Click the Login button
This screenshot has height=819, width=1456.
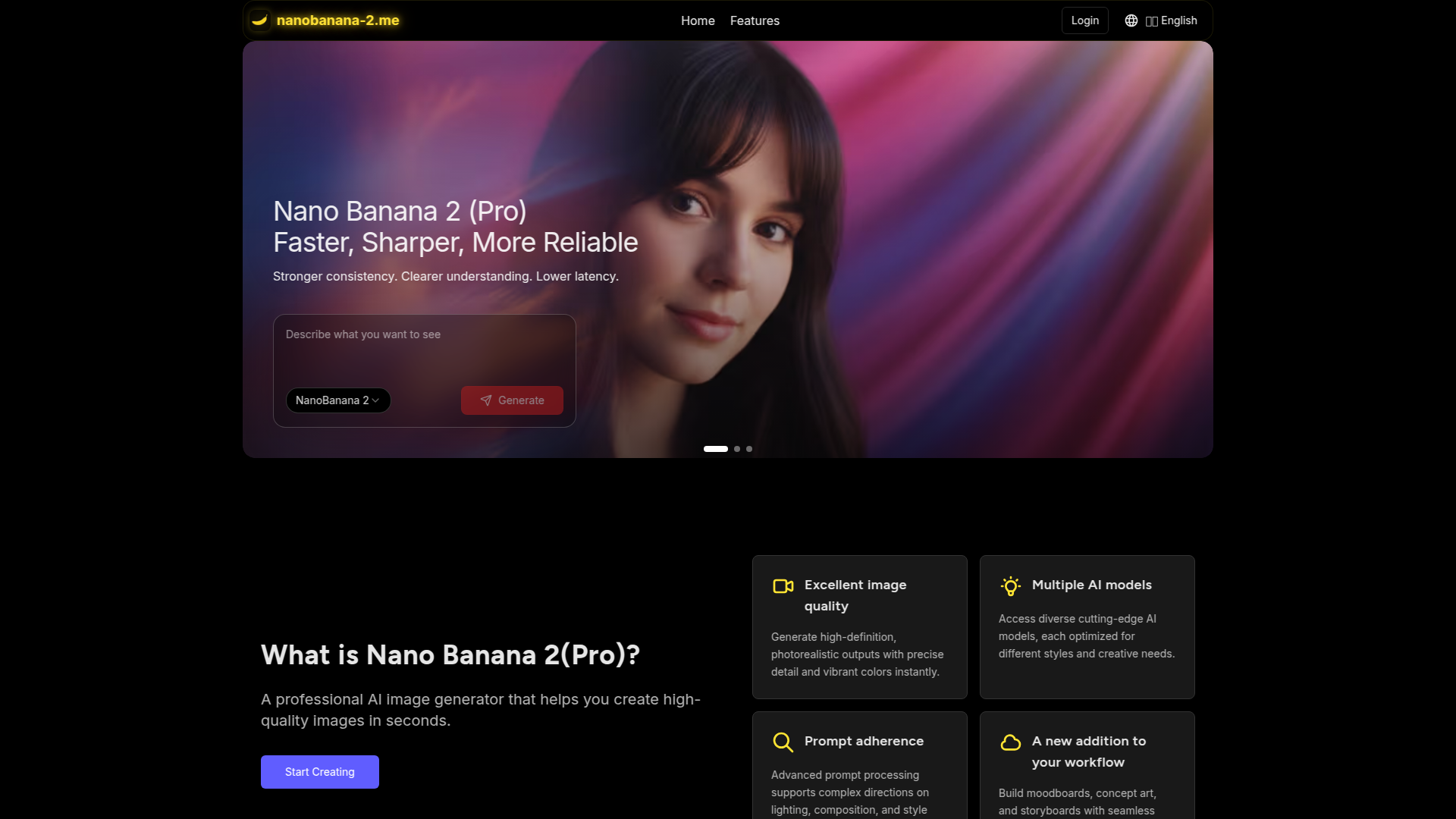tap(1085, 20)
